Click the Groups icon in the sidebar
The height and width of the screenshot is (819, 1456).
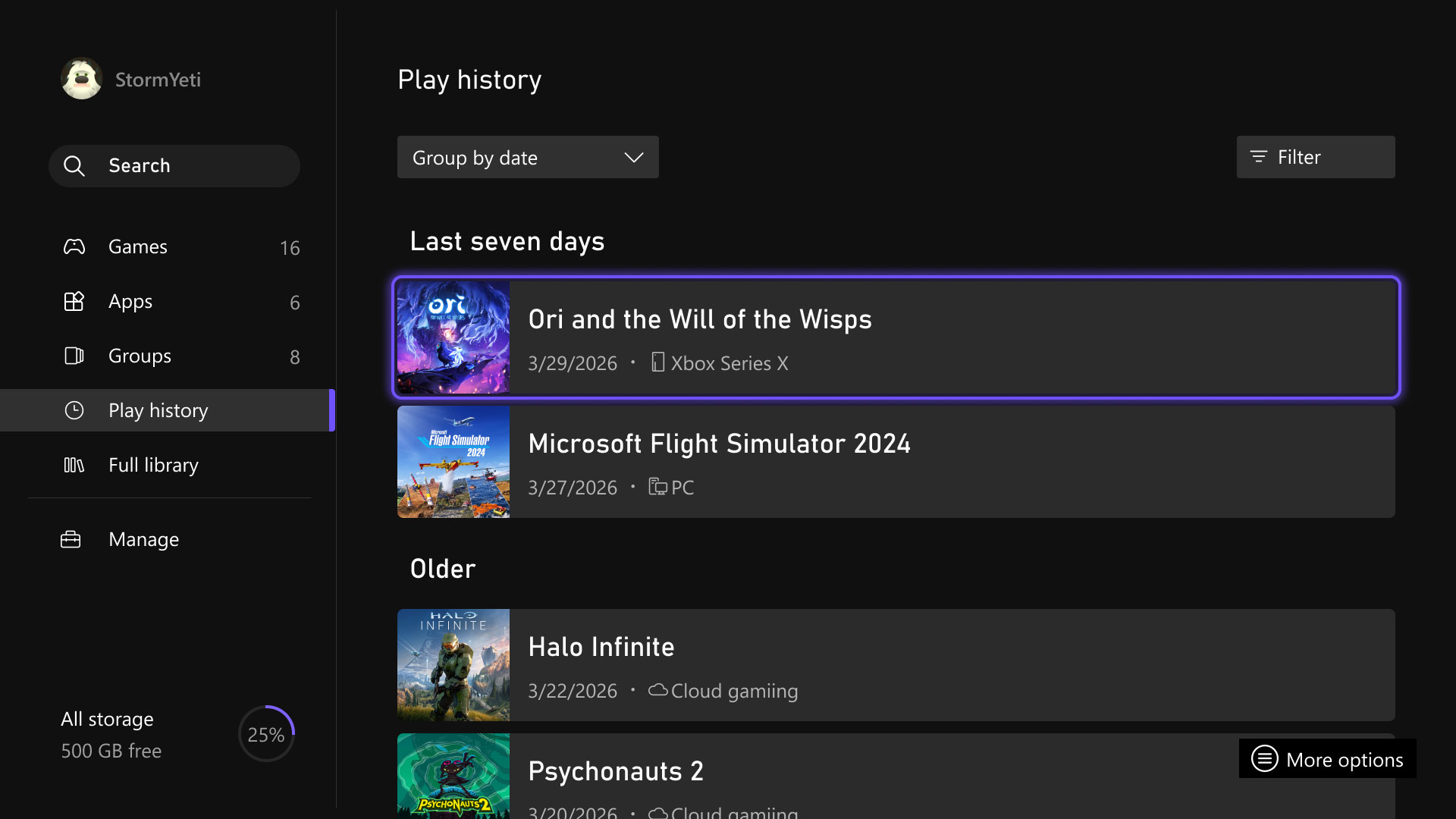click(x=74, y=356)
